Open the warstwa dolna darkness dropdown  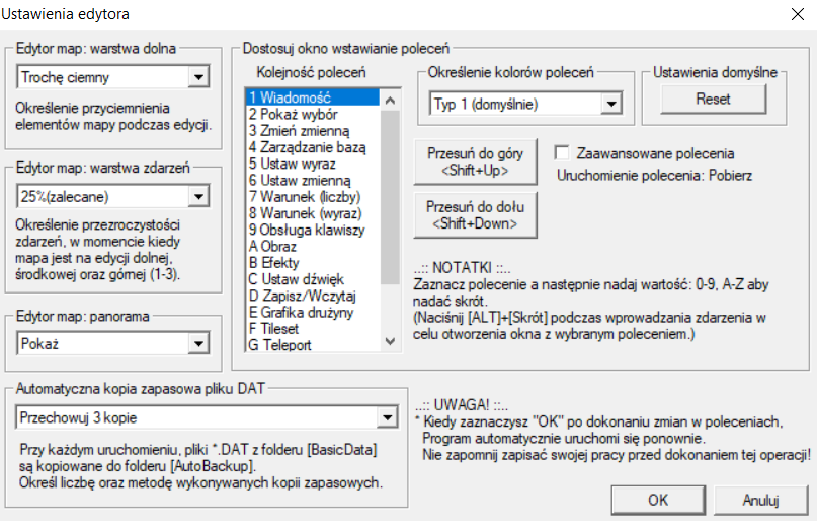198,77
